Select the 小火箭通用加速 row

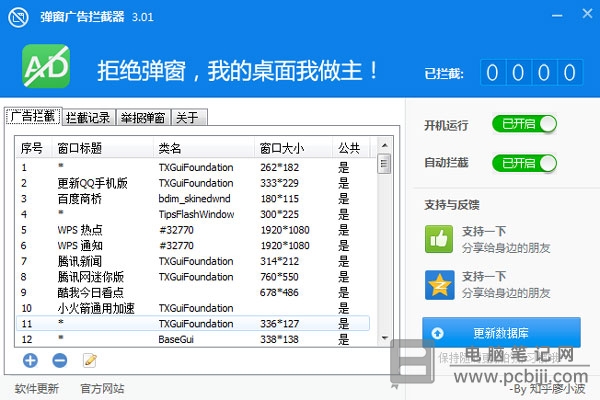tap(193, 308)
